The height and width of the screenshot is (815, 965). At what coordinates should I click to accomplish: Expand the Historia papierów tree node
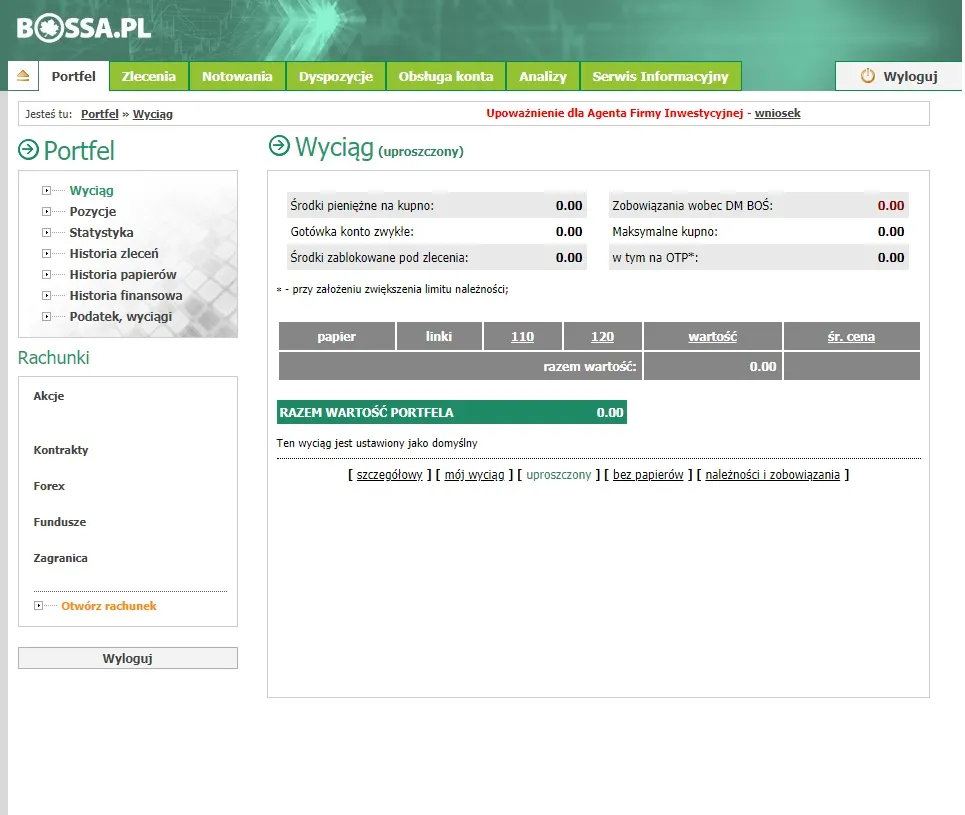46,275
